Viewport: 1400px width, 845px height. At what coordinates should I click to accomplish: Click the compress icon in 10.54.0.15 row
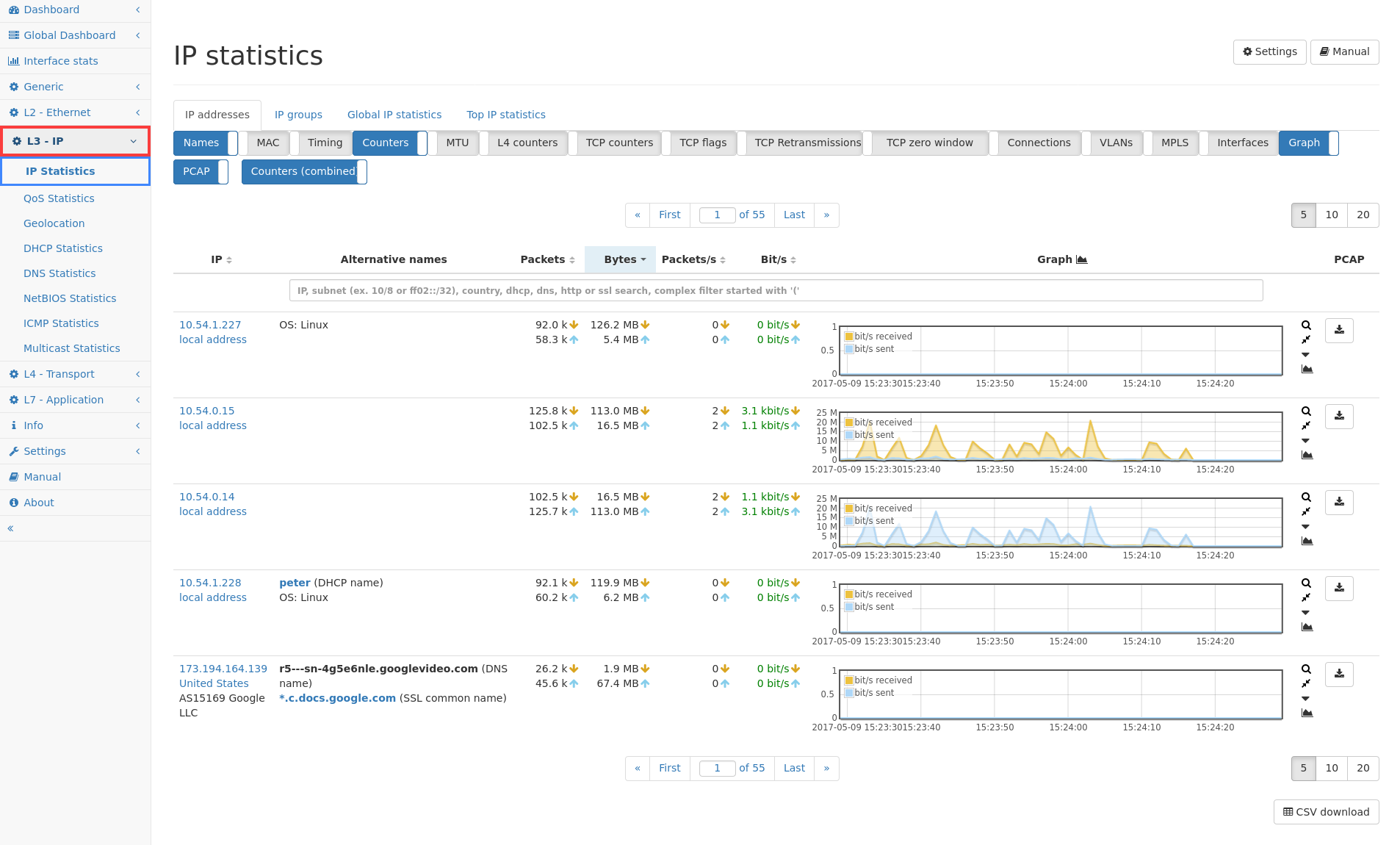pos(1306,425)
